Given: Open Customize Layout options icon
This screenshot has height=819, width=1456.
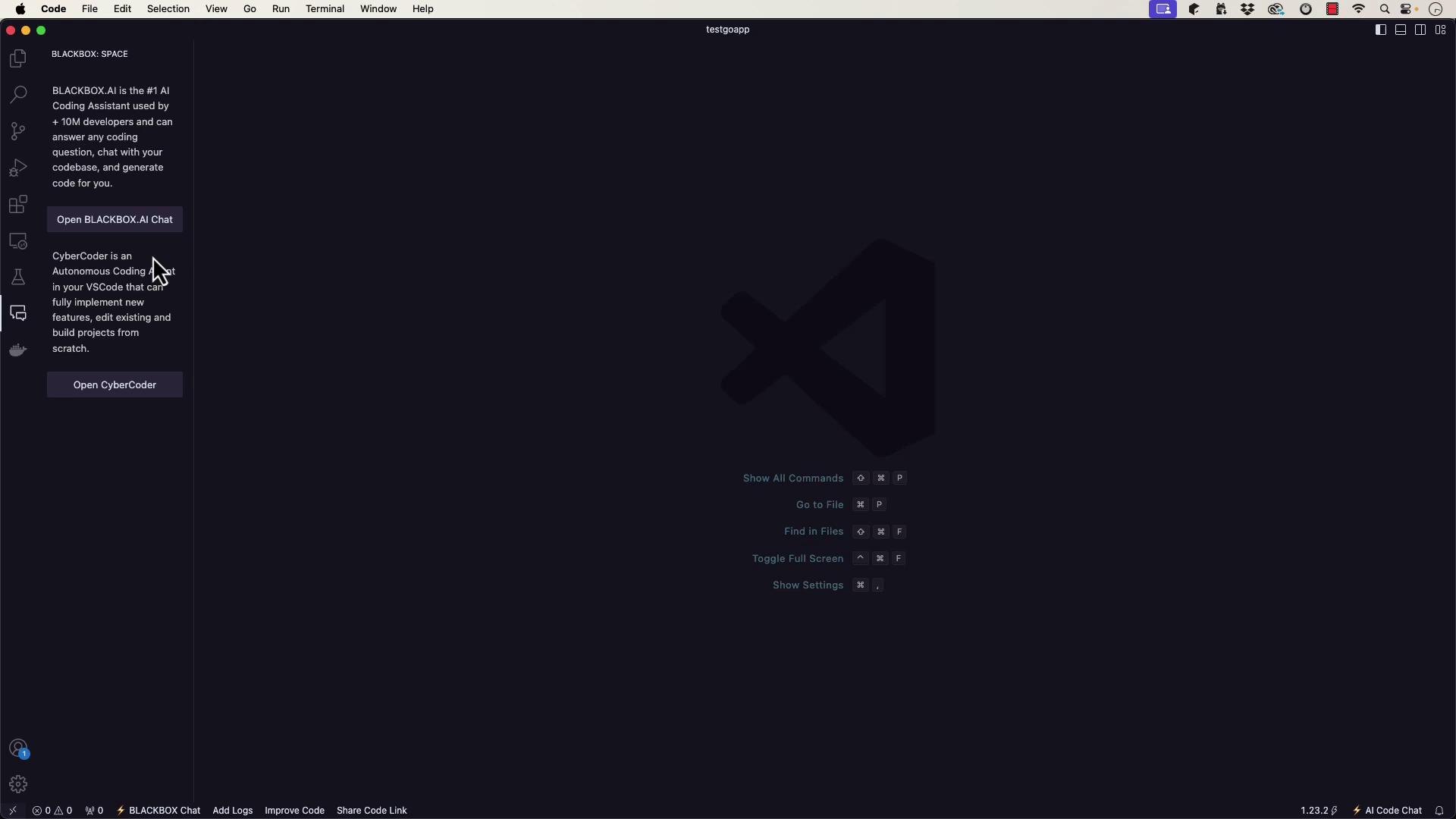Looking at the screenshot, I should click(x=1440, y=30).
